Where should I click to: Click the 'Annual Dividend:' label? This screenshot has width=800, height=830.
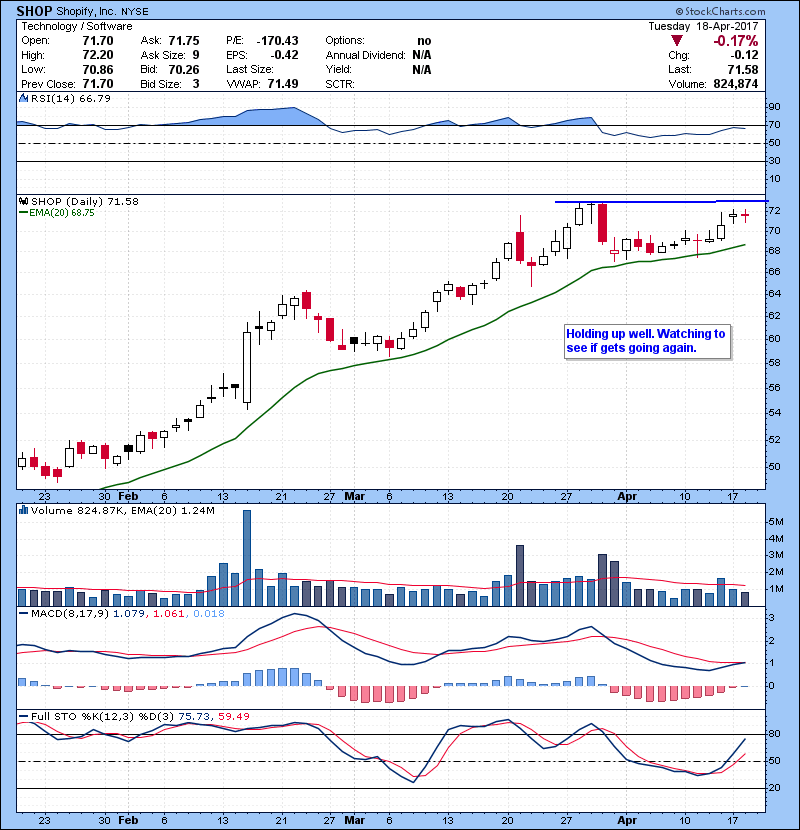coord(365,55)
